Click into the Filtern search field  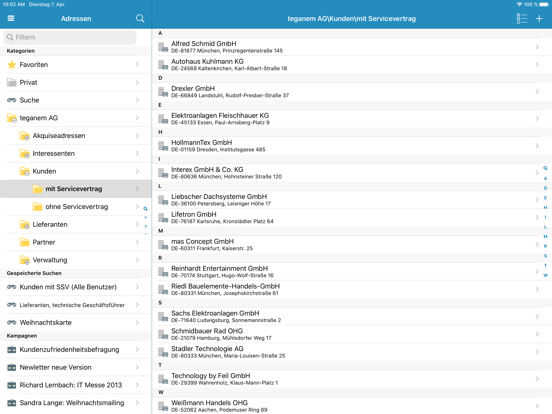[70, 37]
